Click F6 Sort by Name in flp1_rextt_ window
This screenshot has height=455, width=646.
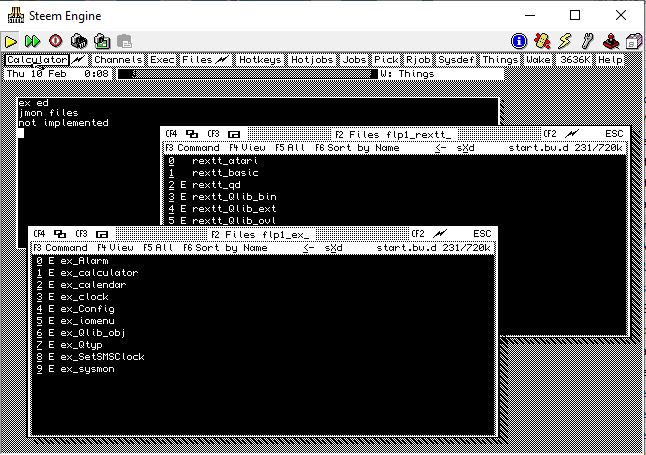(357, 148)
